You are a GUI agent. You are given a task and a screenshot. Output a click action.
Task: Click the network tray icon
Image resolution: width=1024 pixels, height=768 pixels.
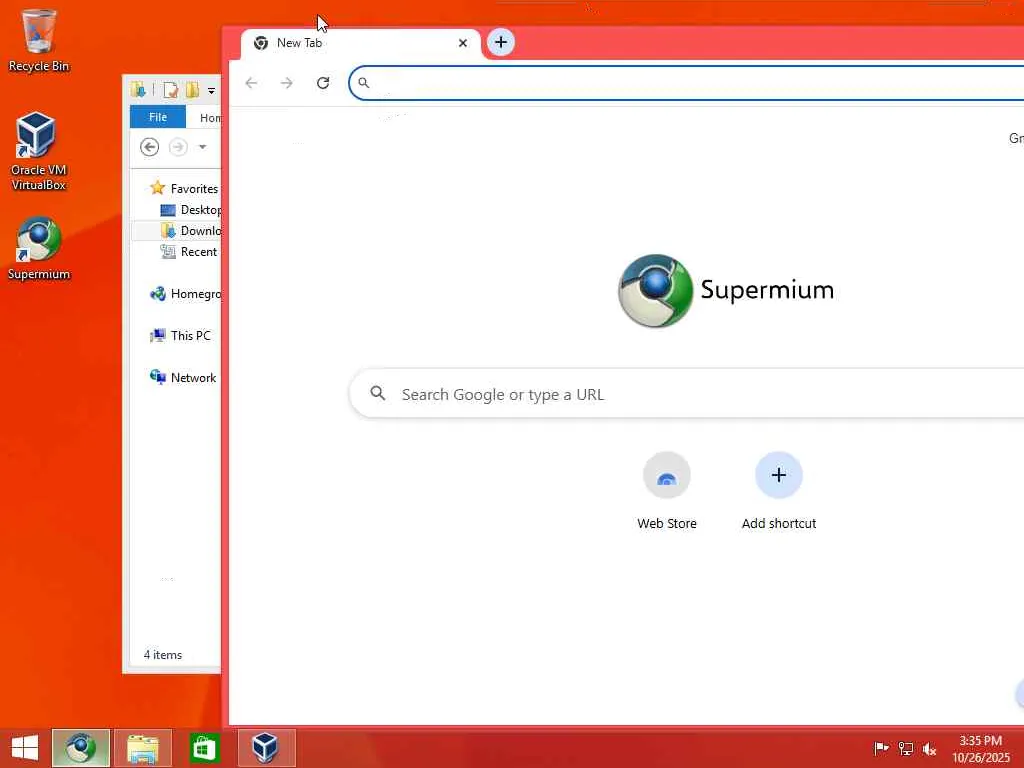point(905,748)
